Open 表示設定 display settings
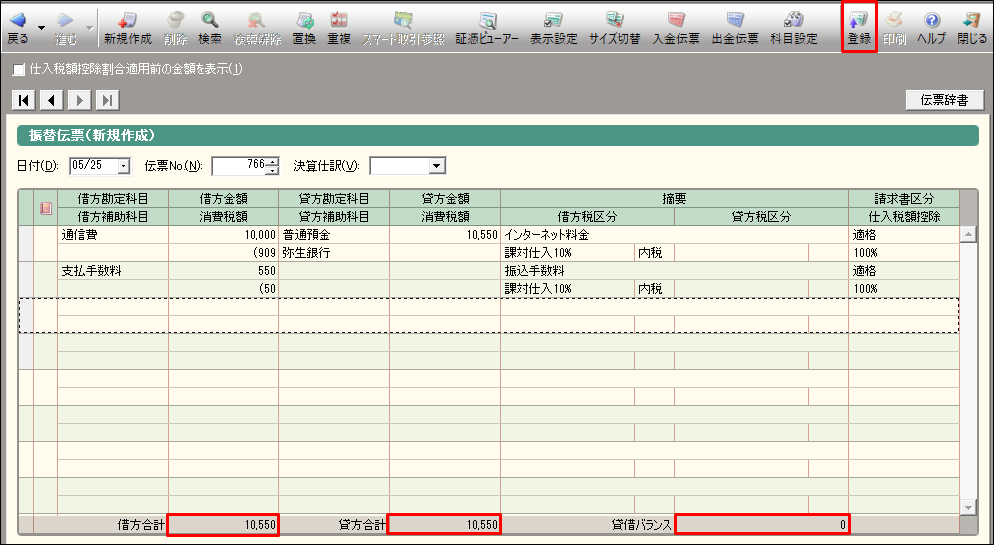Screen dimensions: 994x545 pos(553,27)
